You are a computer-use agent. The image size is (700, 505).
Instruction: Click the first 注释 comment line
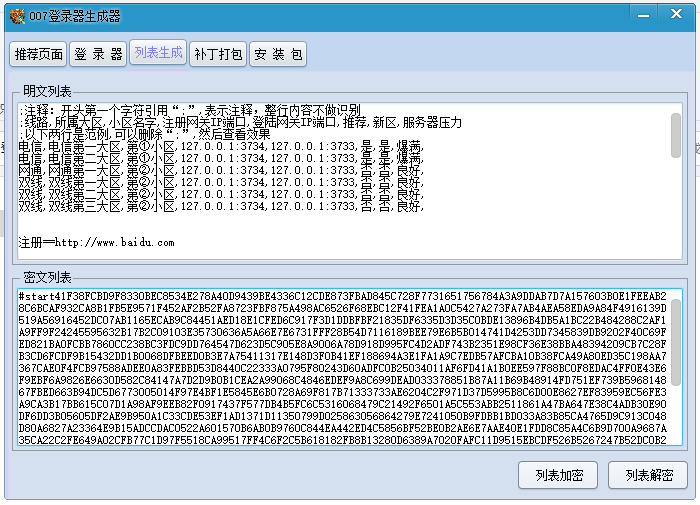190,110
